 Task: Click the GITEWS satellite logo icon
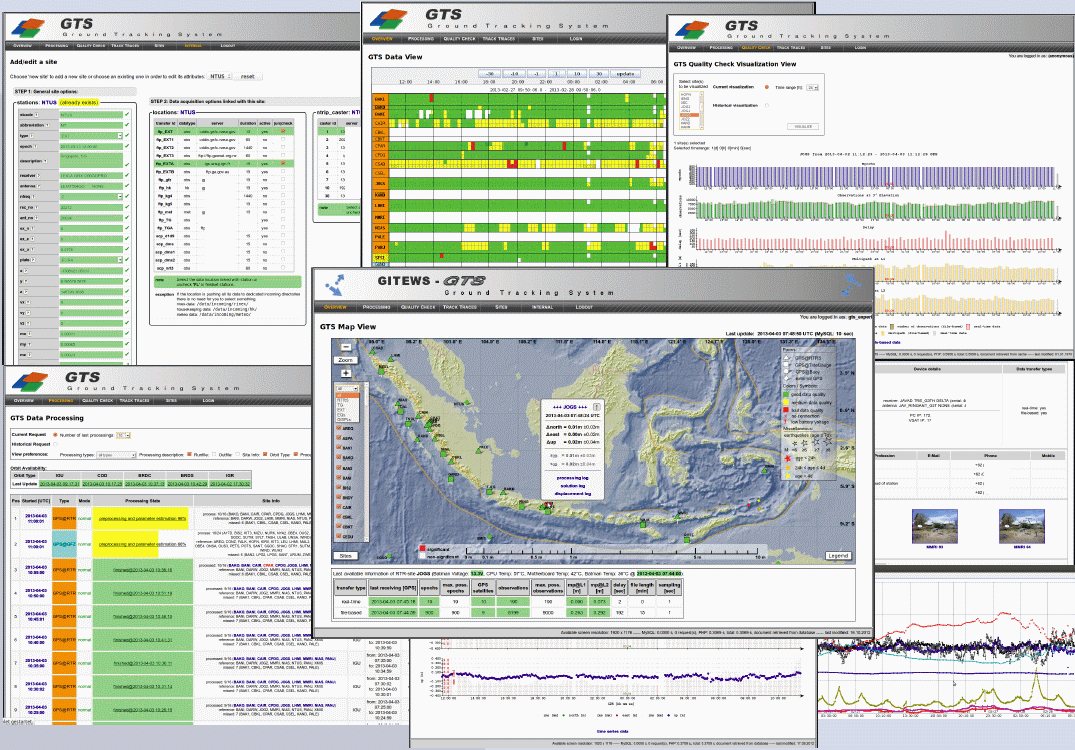333,287
